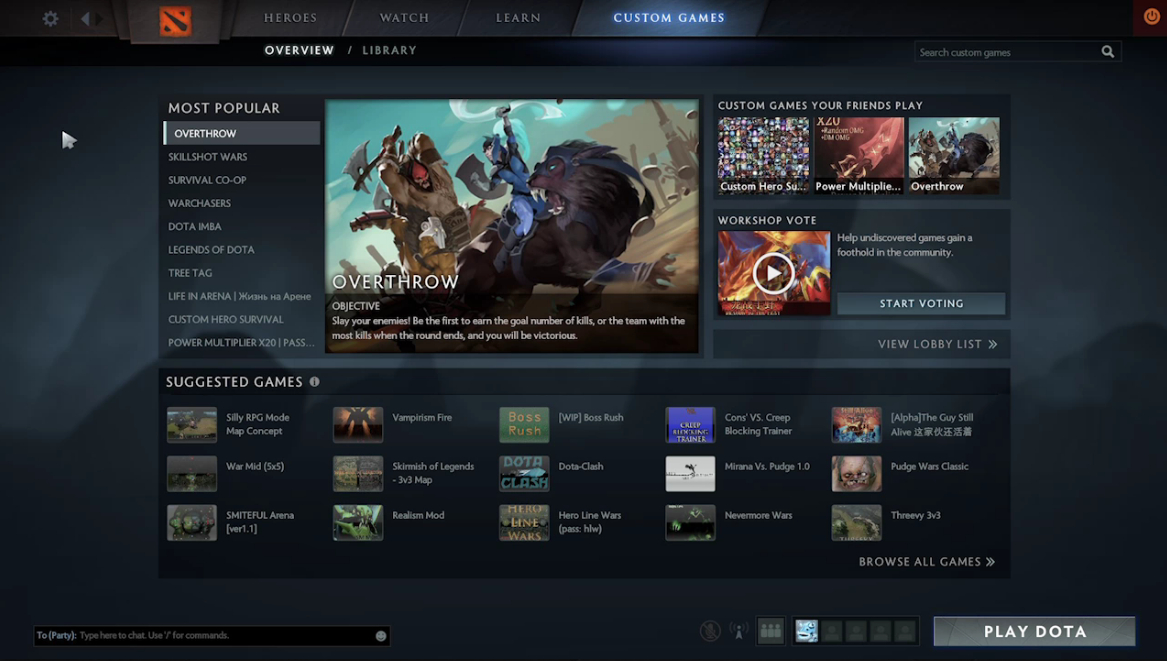Click the "Nevermore Wars" title text
This screenshot has height=661, width=1167.
pos(758,515)
